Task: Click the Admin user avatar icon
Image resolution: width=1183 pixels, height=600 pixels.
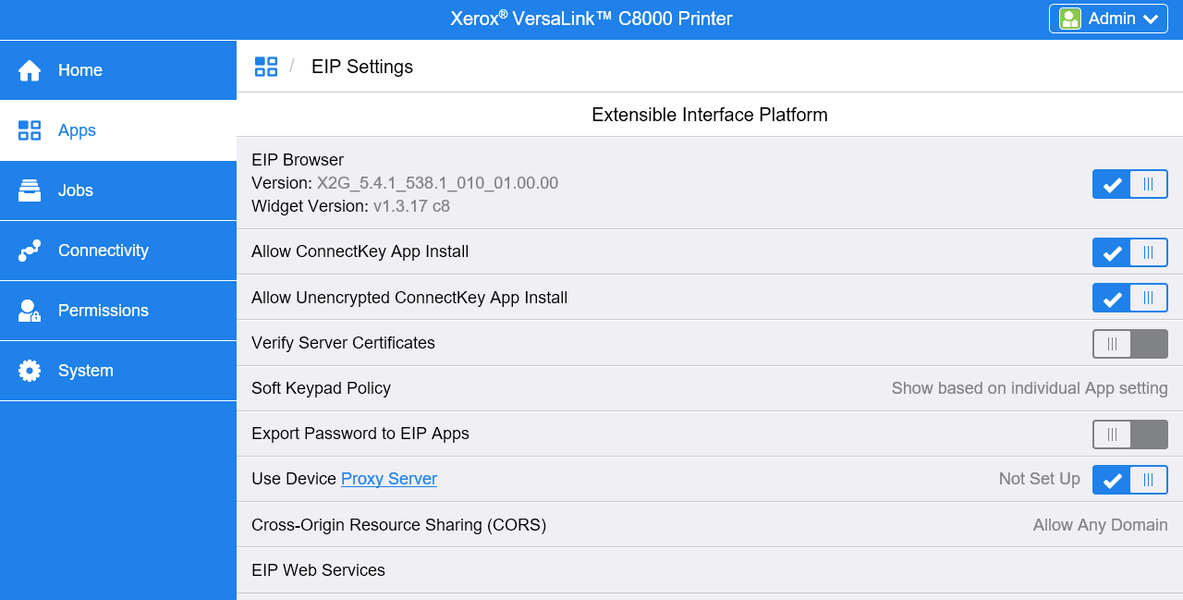Action: [x=1070, y=19]
